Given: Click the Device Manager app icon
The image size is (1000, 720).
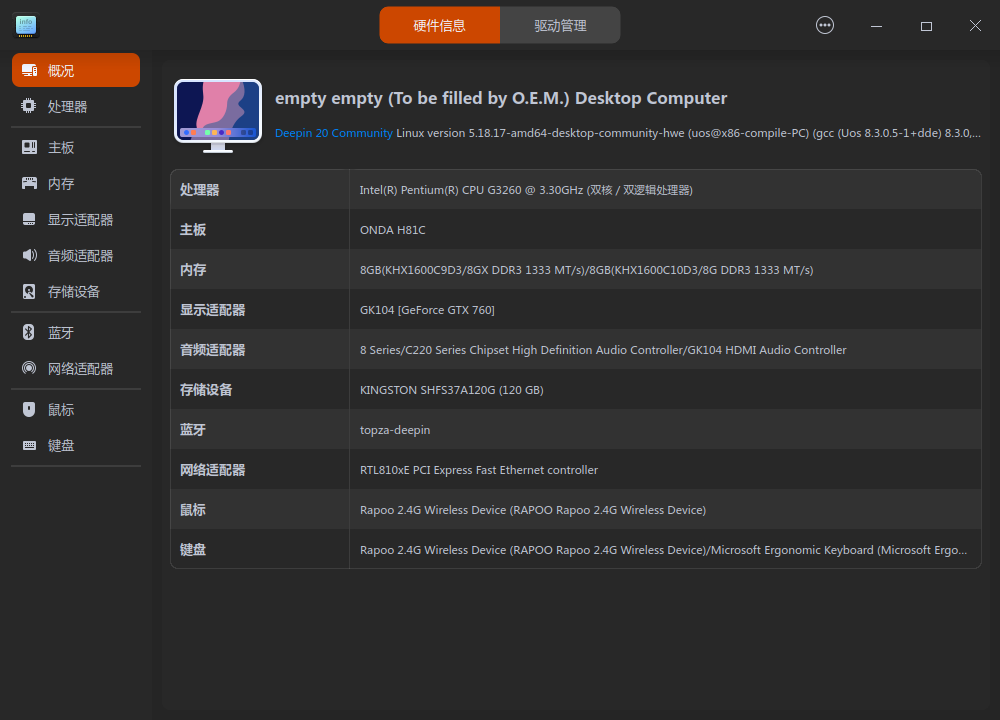Looking at the screenshot, I should (x=25, y=25).
